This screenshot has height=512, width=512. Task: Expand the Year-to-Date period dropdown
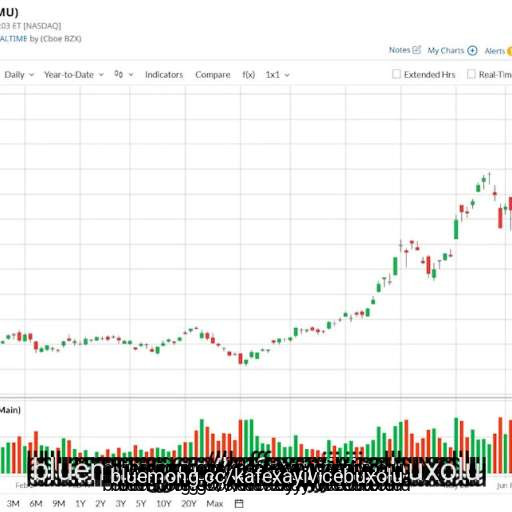74,75
